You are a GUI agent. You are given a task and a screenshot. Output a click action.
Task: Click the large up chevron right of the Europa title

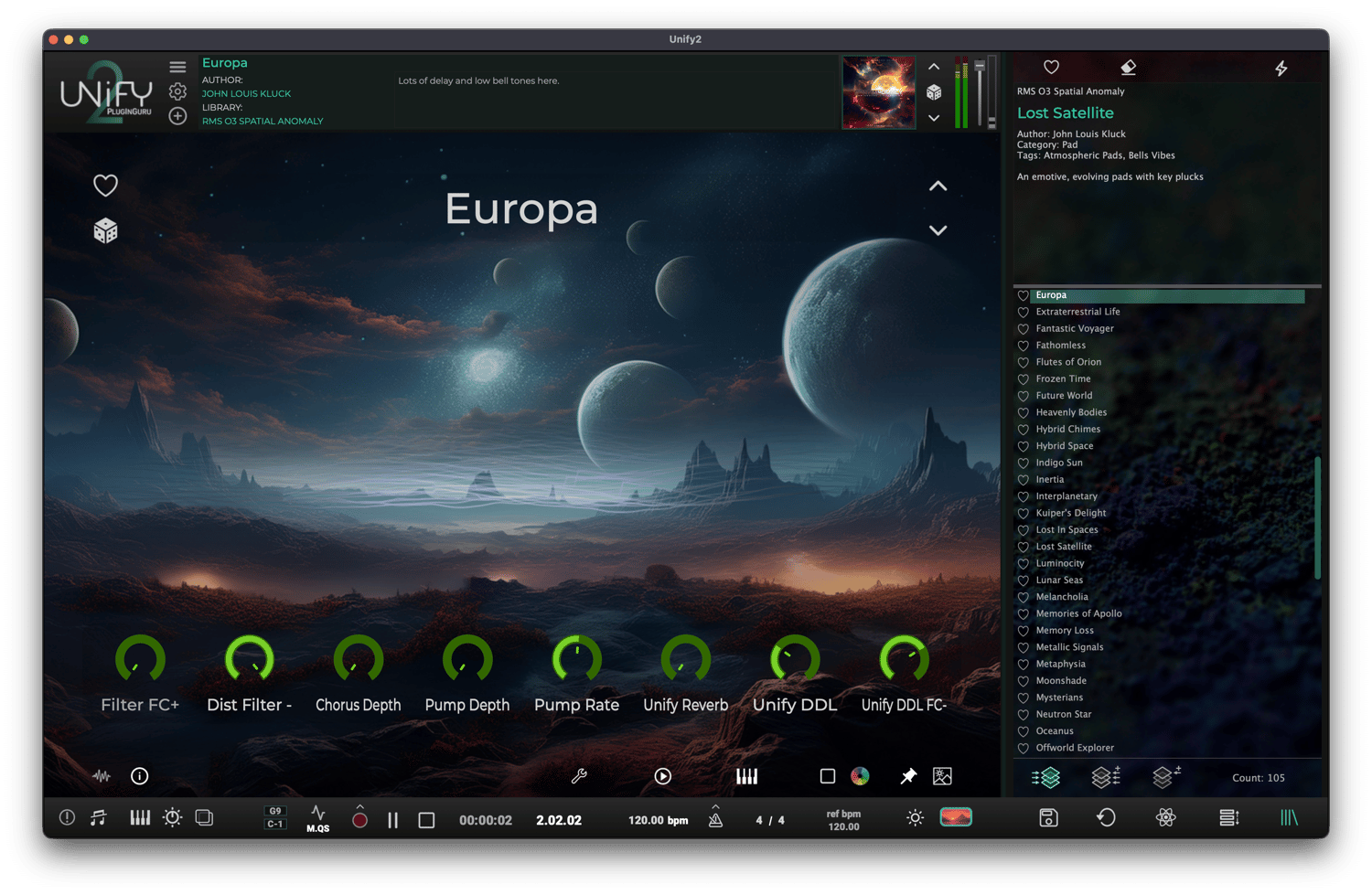(x=938, y=186)
